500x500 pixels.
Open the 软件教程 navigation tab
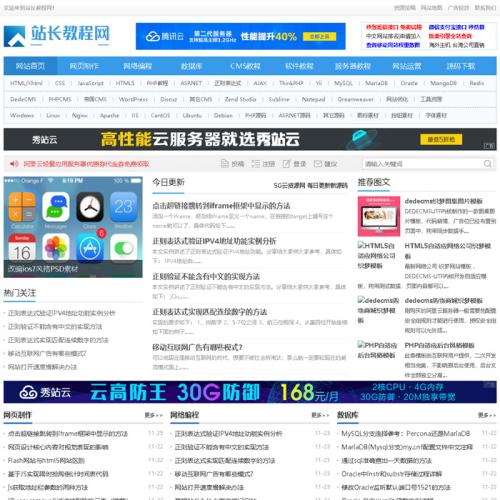pos(299,66)
